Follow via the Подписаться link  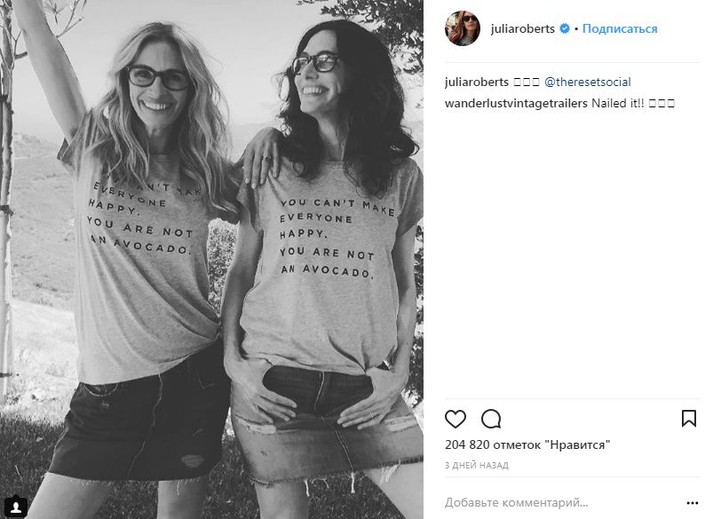[620, 29]
